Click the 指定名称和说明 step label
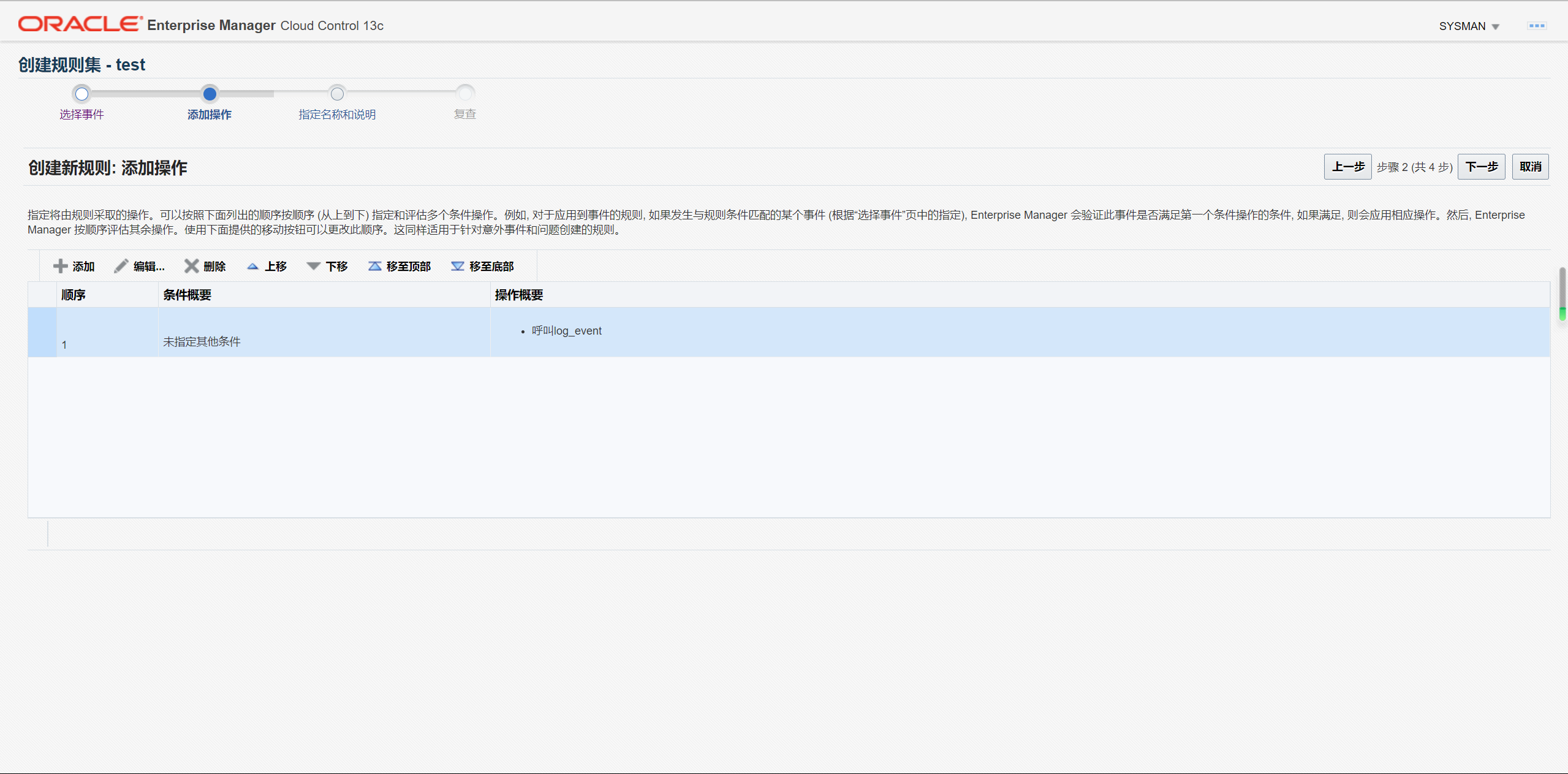This screenshot has height=774, width=1568. pos(337,115)
